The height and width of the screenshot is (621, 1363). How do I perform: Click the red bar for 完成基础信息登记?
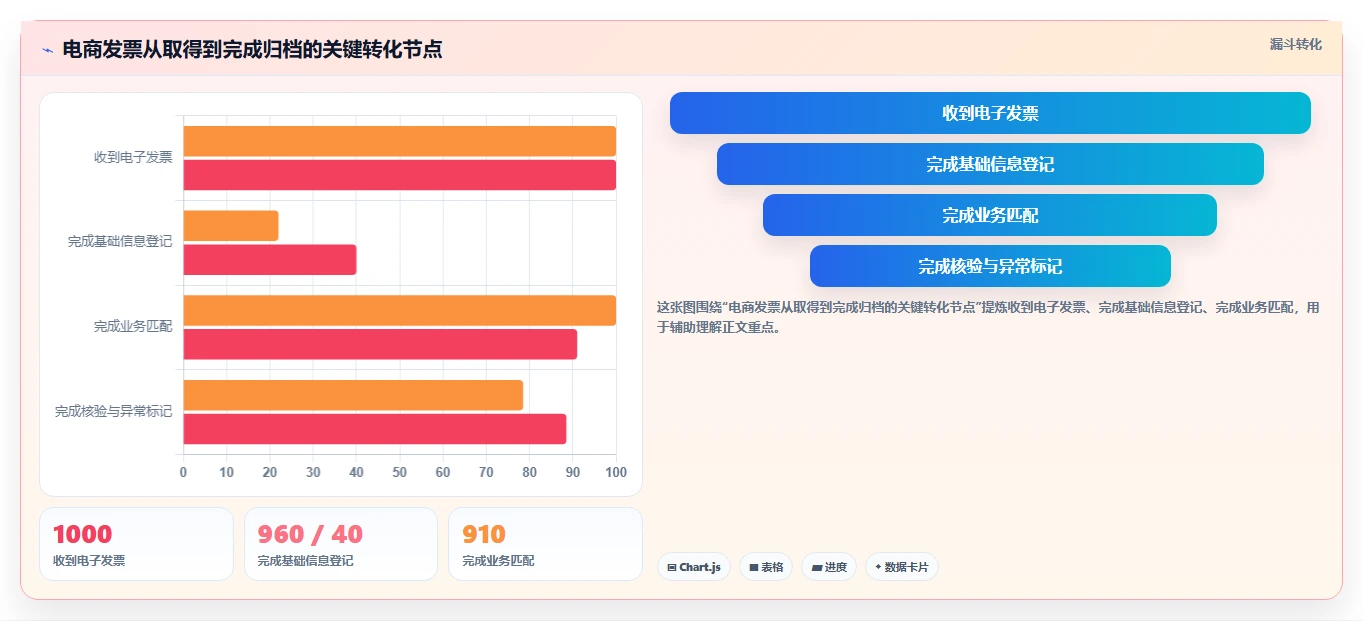coord(269,260)
